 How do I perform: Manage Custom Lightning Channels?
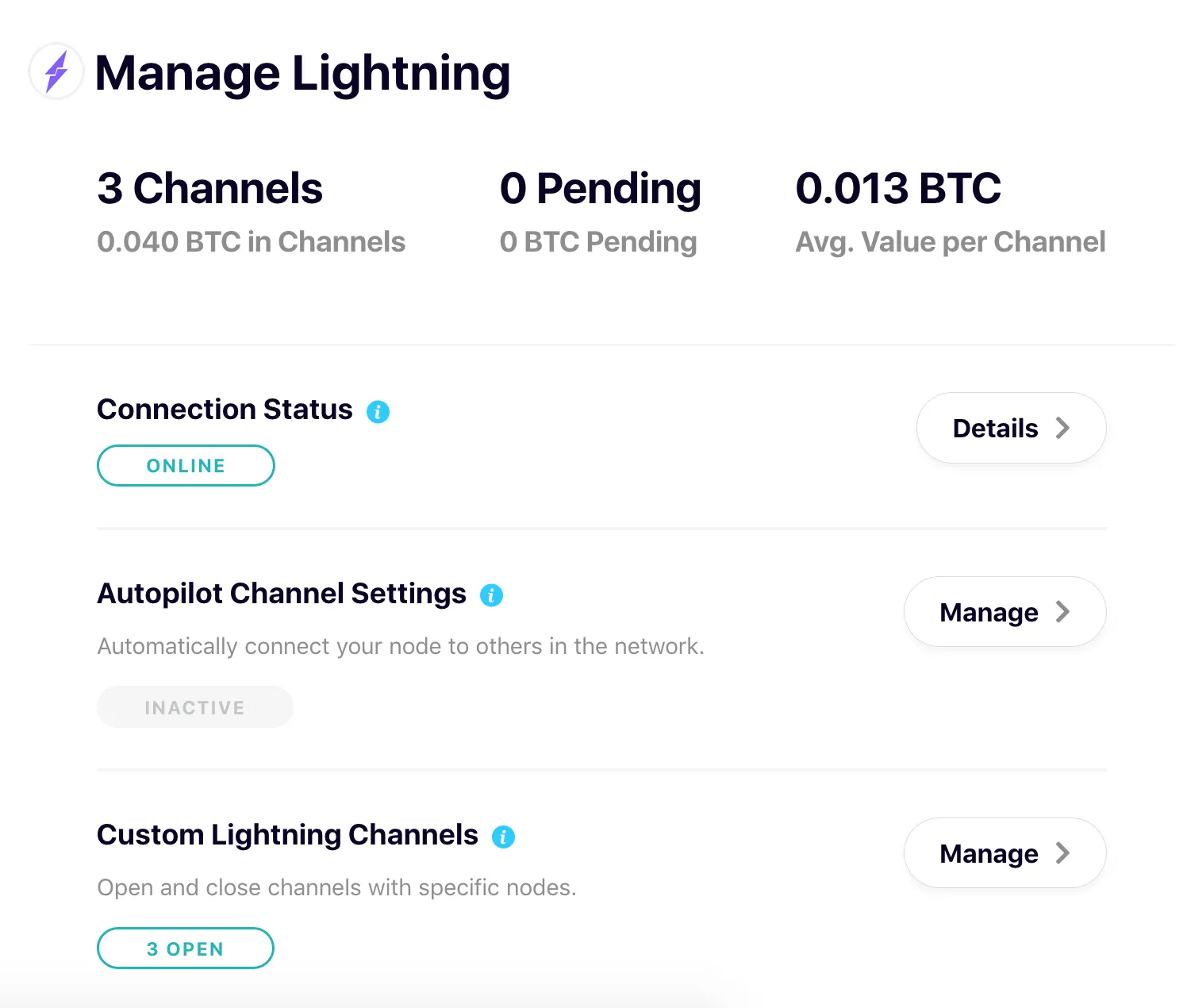pyautogui.click(x=1005, y=853)
